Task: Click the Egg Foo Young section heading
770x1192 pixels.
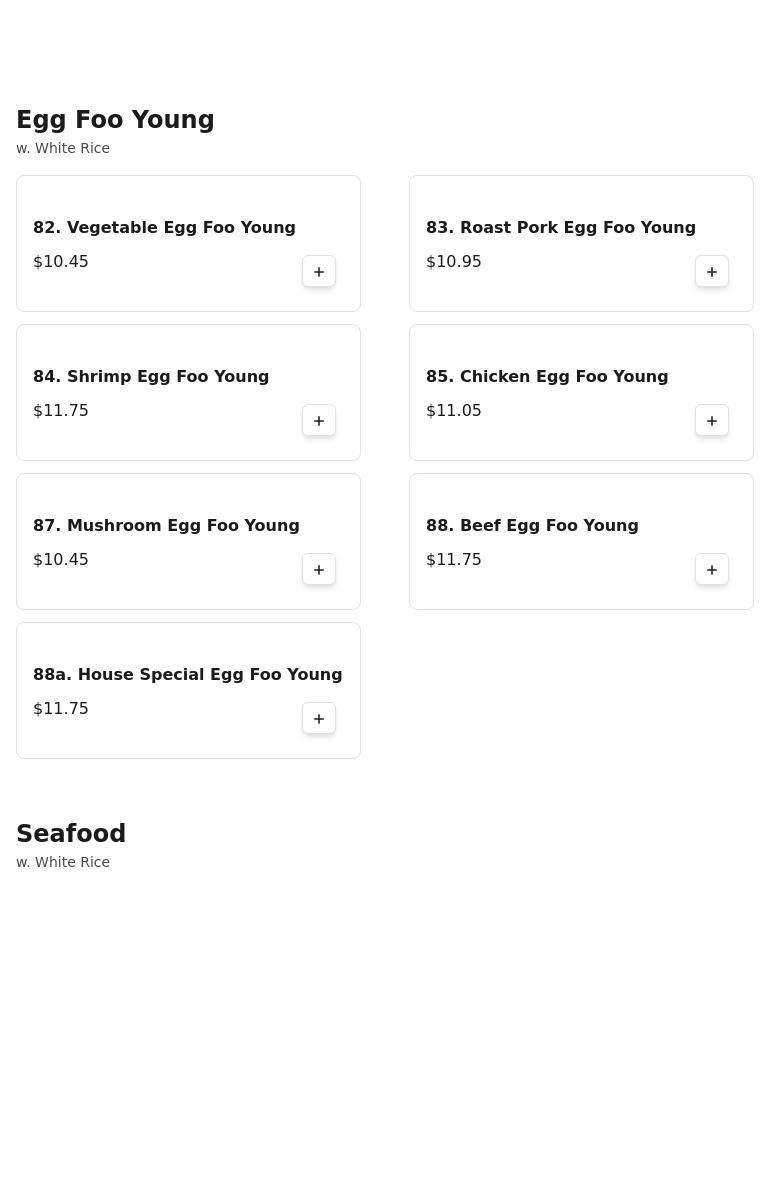Action: pos(116,119)
